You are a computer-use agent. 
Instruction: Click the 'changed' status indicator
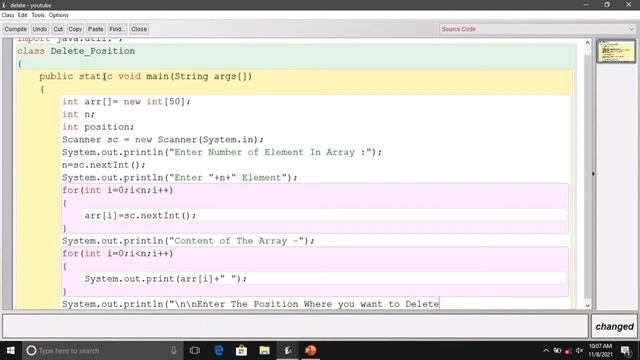coord(614,327)
